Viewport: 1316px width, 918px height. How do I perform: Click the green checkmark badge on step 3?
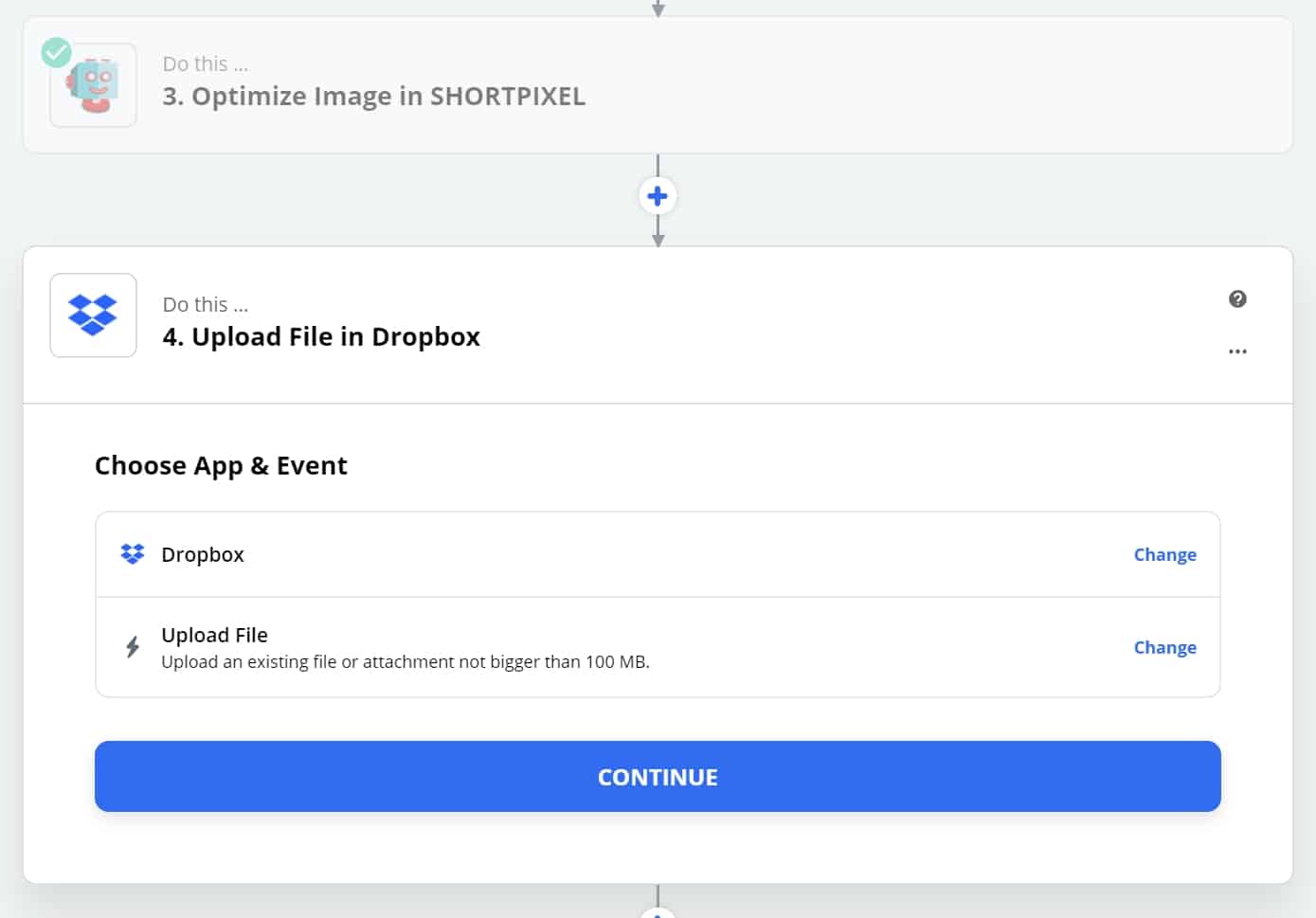(57, 52)
